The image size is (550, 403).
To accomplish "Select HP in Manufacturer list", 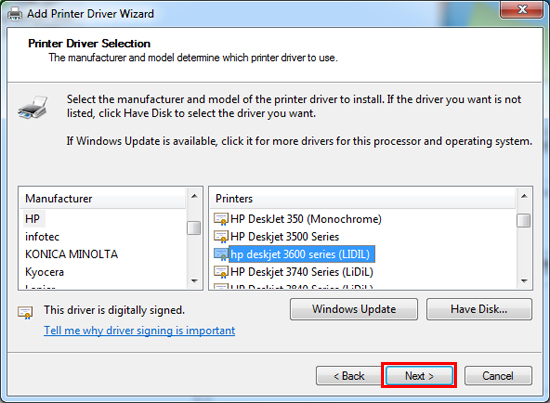I will click(x=32, y=219).
